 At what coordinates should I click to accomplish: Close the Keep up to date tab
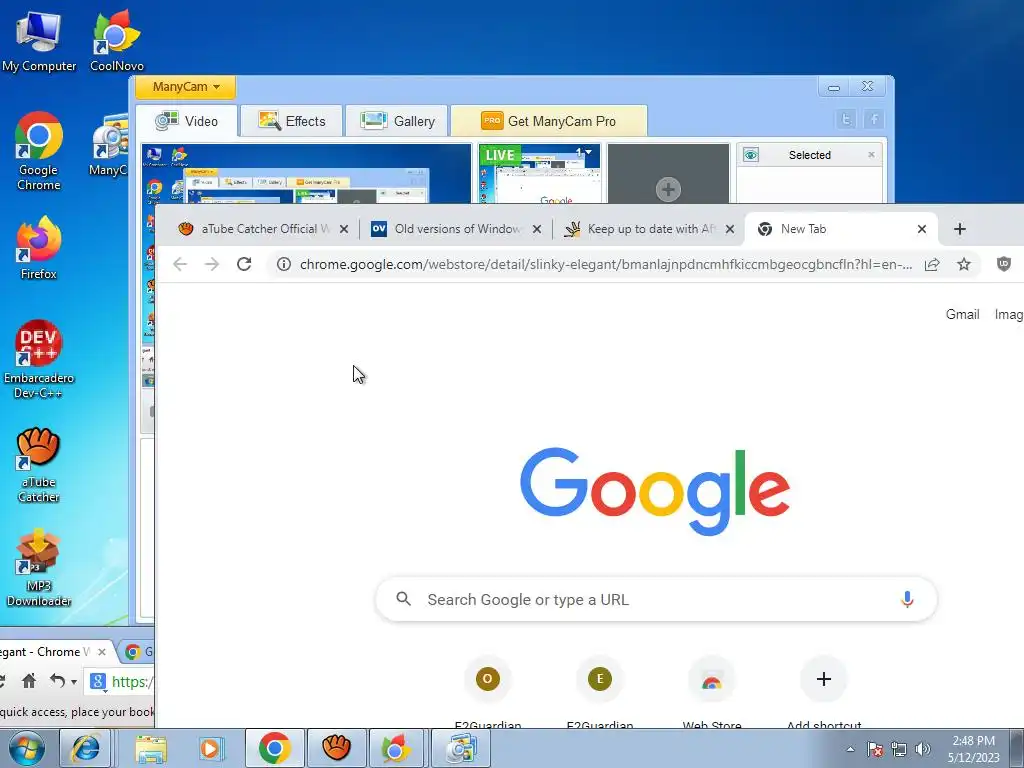pyautogui.click(x=730, y=229)
